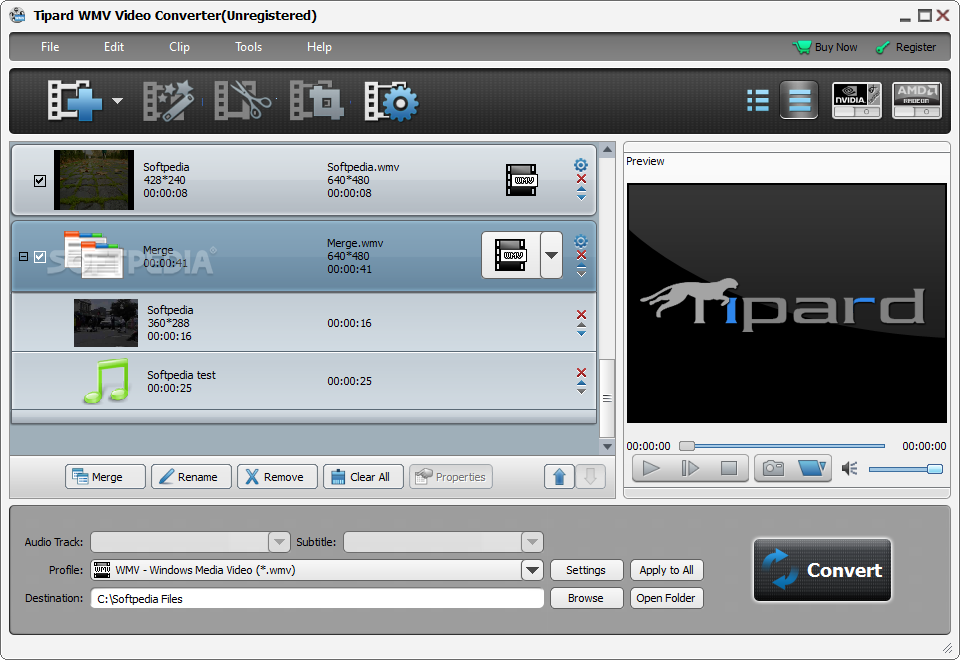Take a snapshot with camera icon
Screen dimensions: 960x660
click(x=773, y=469)
